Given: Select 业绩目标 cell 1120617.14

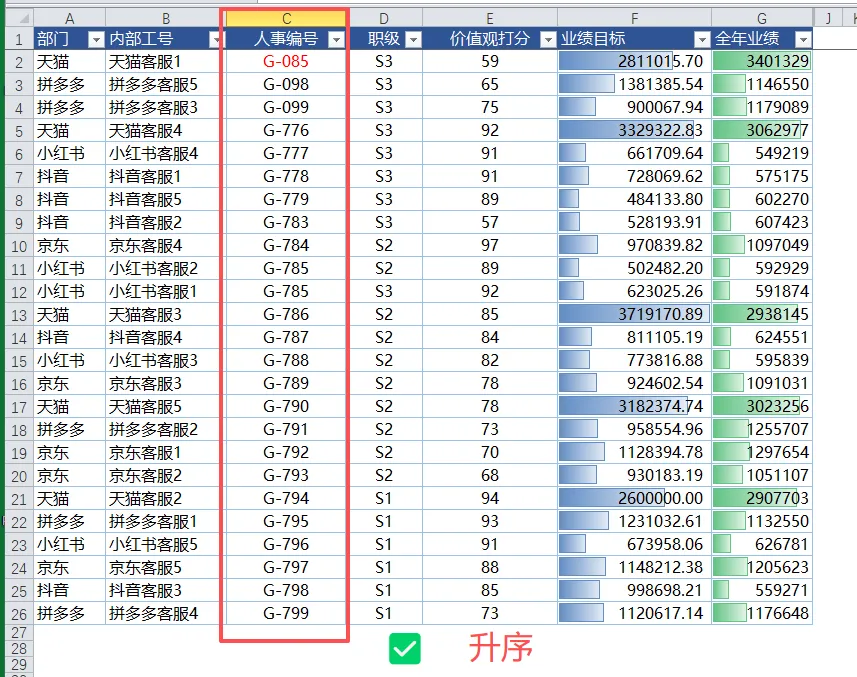Looking at the screenshot, I should click(x=635, y=613).
